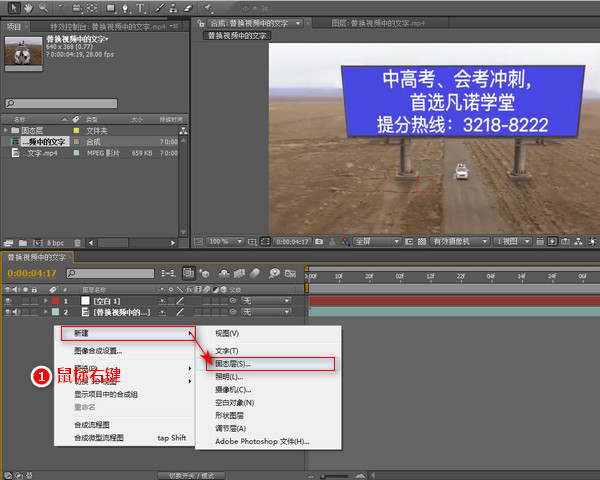The image size is (600, 480).
Task: Select the Puppet Pin tool
Action: tap(208, 8)
